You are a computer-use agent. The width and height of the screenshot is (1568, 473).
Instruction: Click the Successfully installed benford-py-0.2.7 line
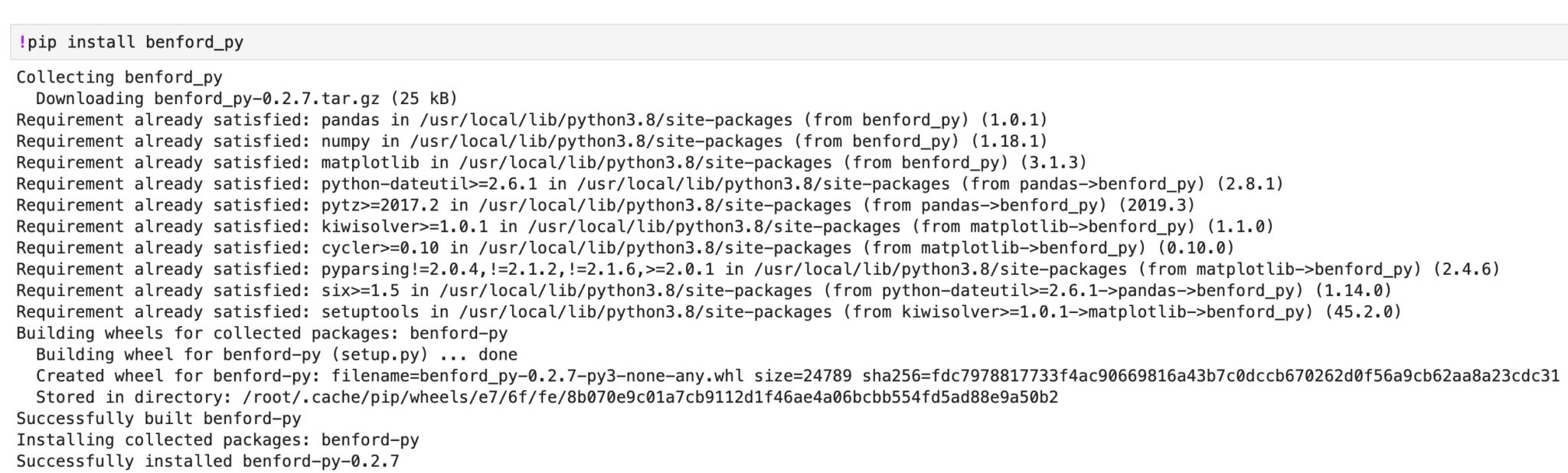207,462
